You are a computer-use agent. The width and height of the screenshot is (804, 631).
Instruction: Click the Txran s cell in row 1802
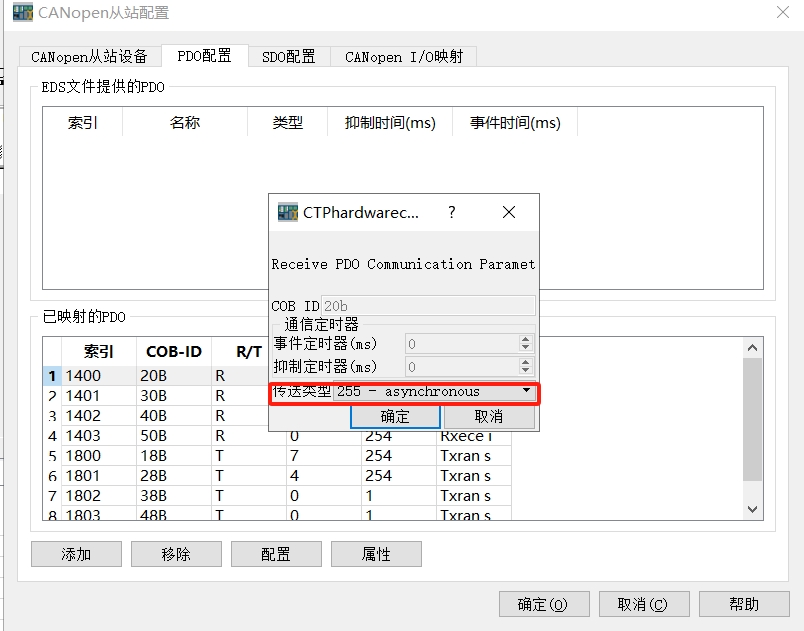[x=474, y=496]
